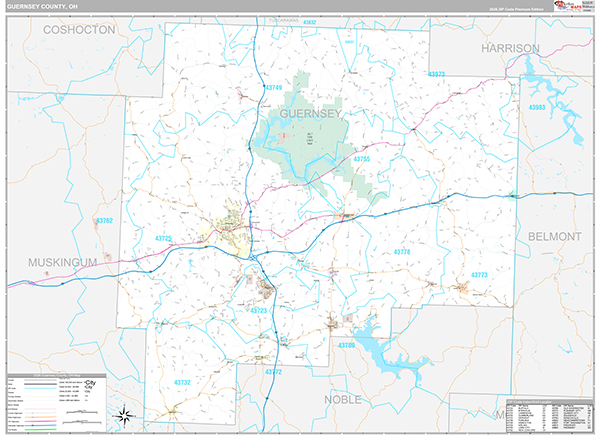This screenshot has width=600, height=435.
Task: Click the ZIP code index table
Action: coord(549,416)
